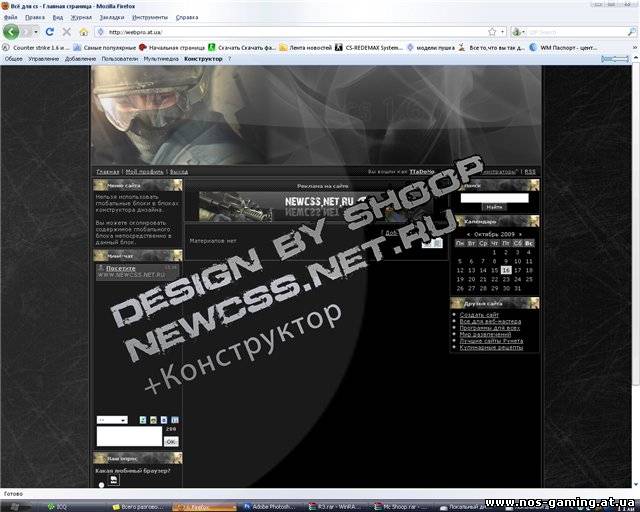This screenshot has width=640, height=512.
Task: Open the Общее admin bar menu
Action: click(x=13, y=59)
